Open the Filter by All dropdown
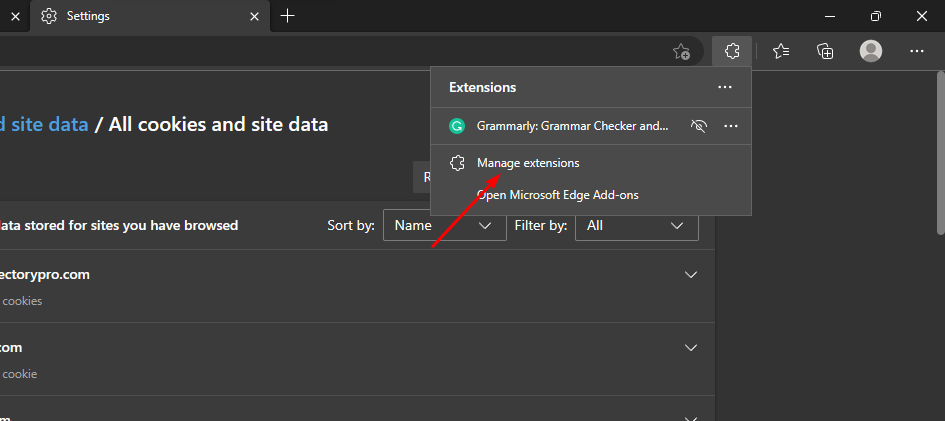This screenshot has height=421, width=945. point(636,226)
